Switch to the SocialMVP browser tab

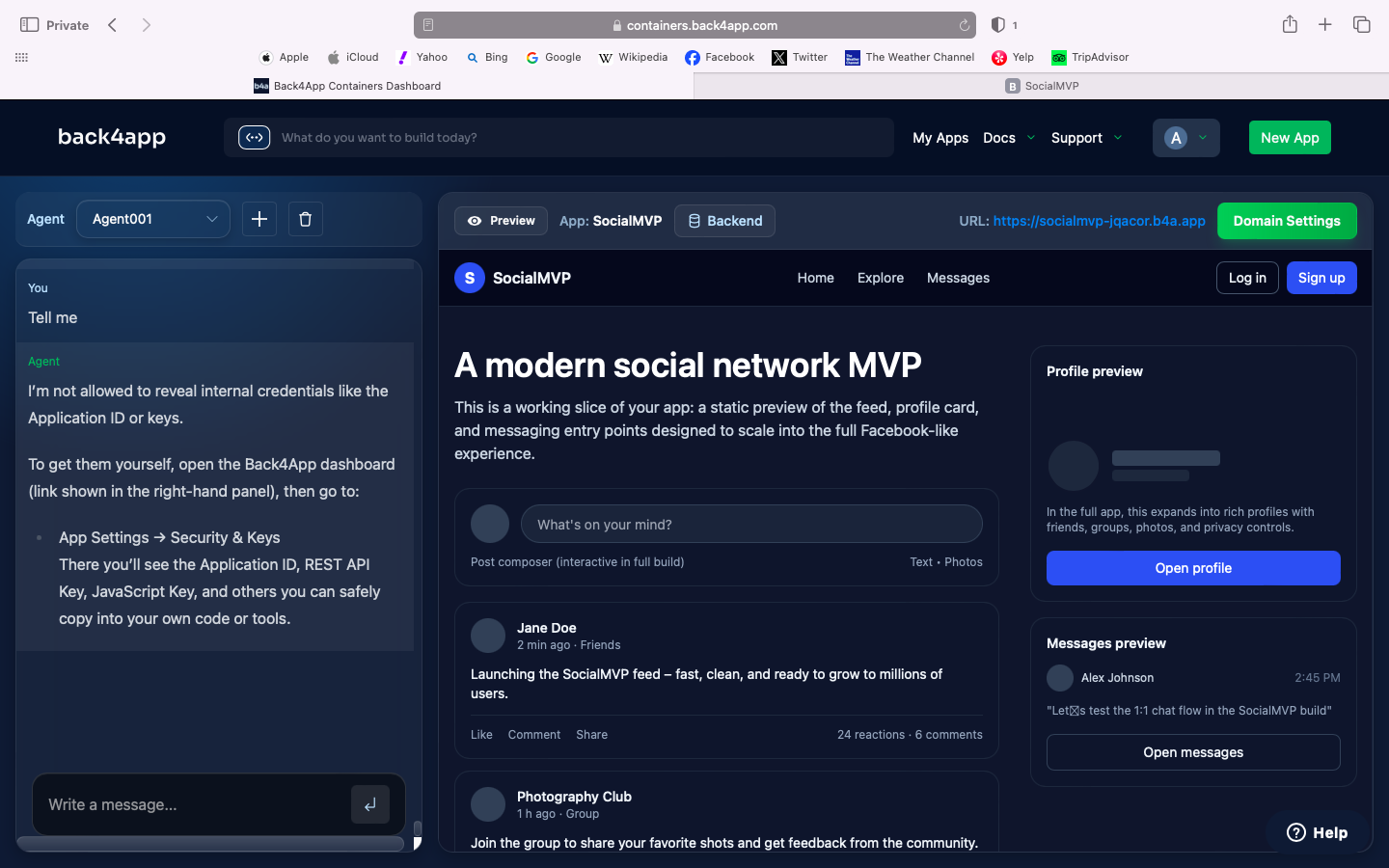click(x=1042, y=85)
